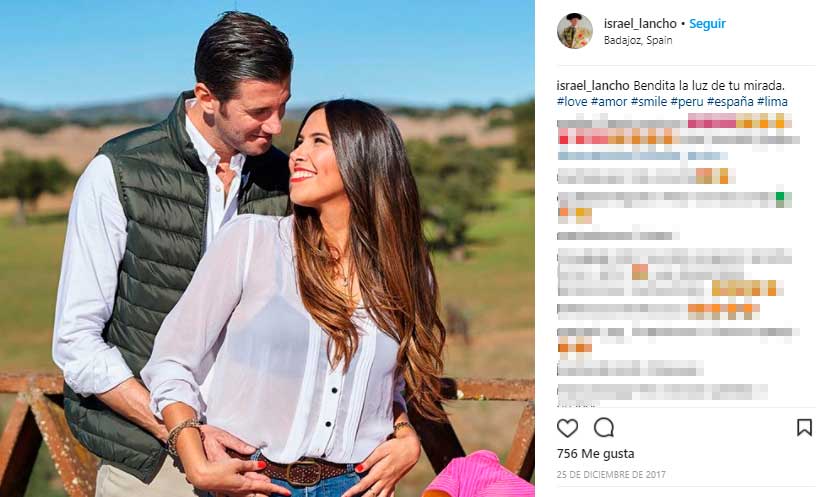Open the #amor hashtag
820x497 pixels.
pyautogui.click(x=609, y=101)
